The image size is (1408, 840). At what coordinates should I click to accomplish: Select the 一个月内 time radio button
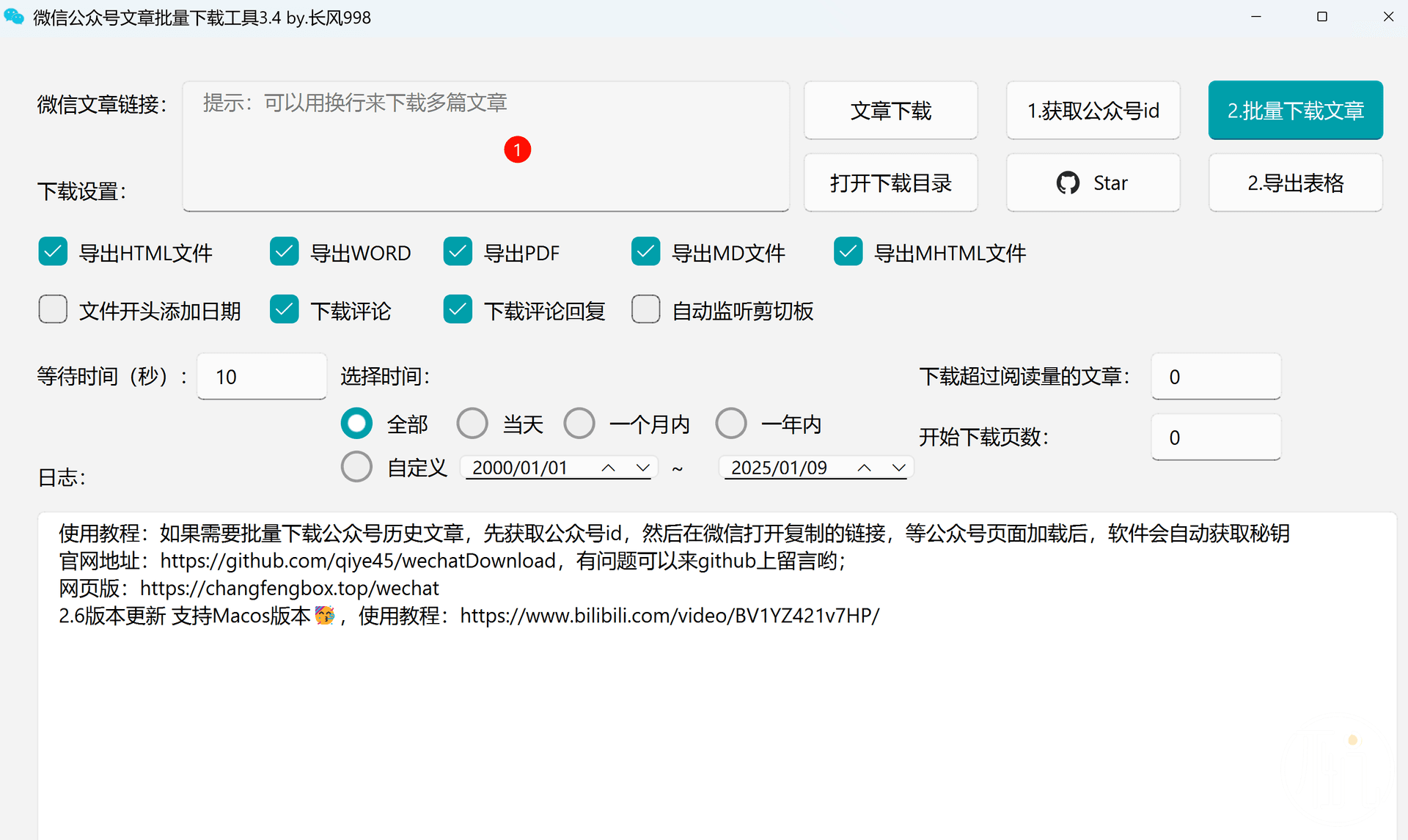[579, 424]
